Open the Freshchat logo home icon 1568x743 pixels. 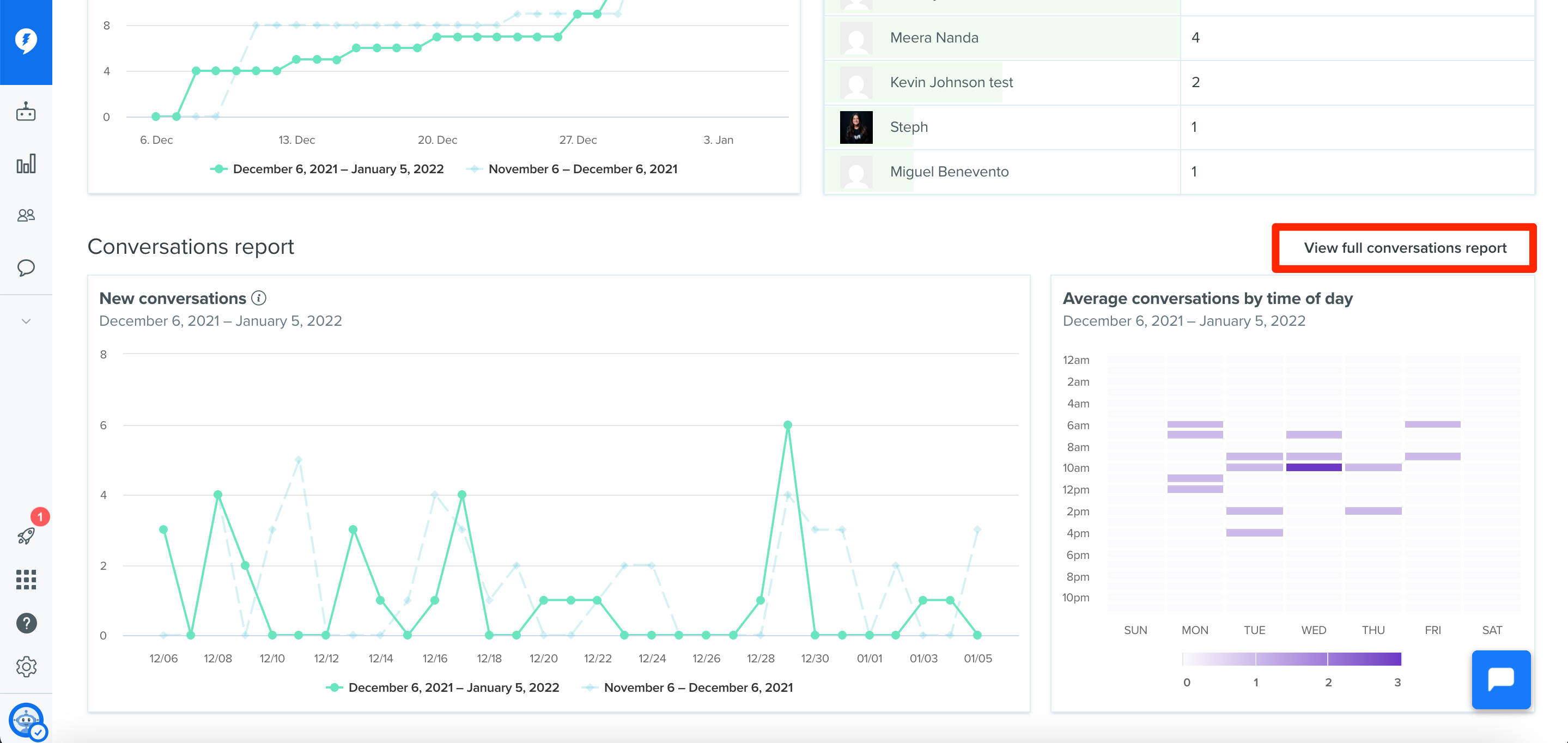click(x=26, y=41)
